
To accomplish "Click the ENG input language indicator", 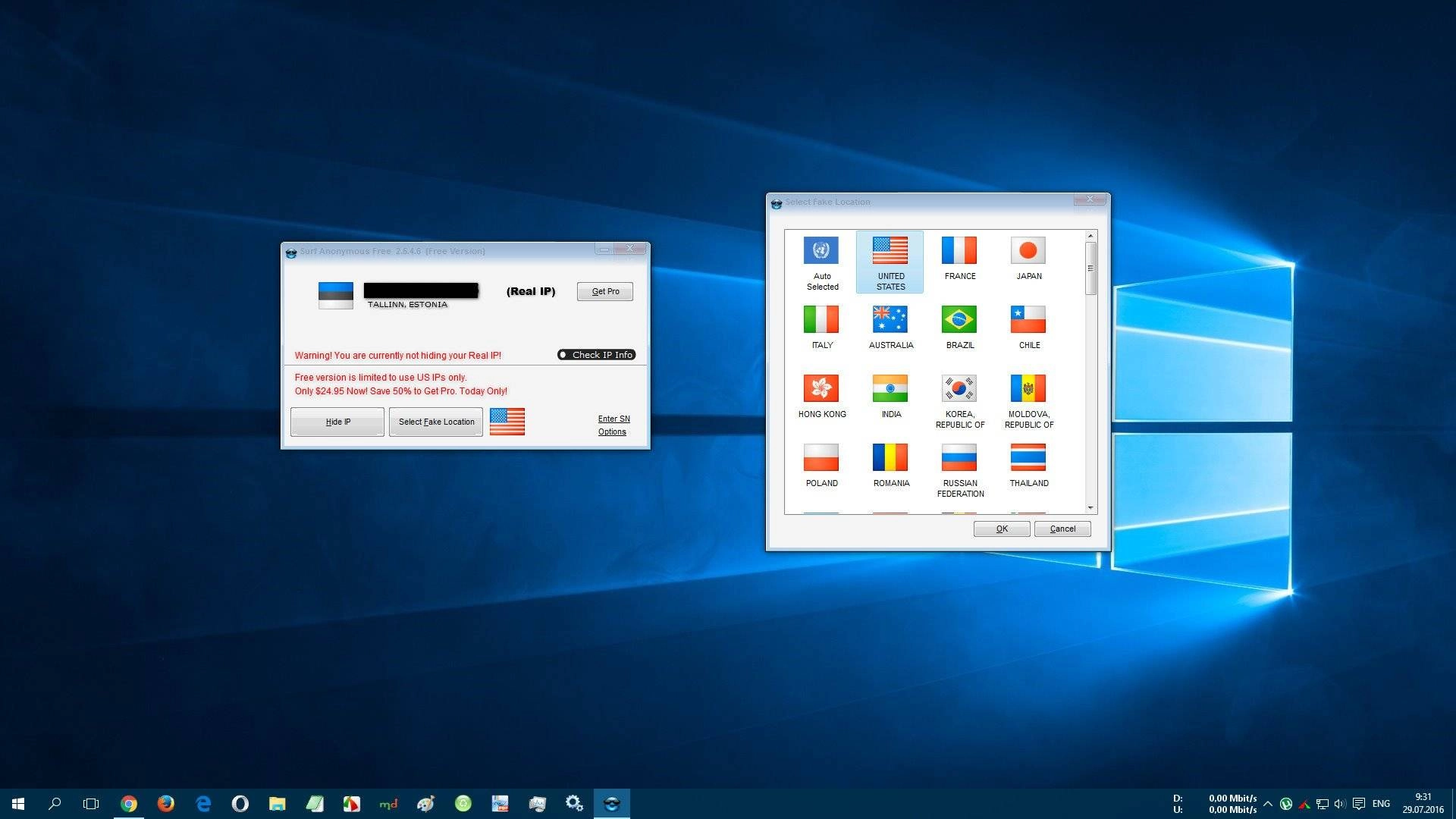I will (x=1381, y=804).
